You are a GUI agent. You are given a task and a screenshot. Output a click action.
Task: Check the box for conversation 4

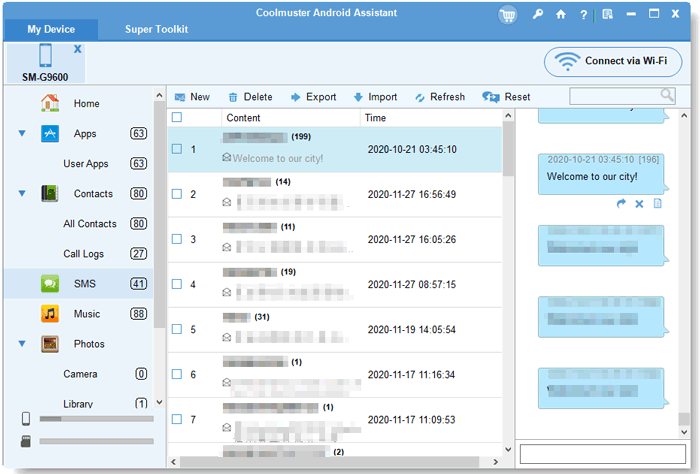[x=177, y=284]
